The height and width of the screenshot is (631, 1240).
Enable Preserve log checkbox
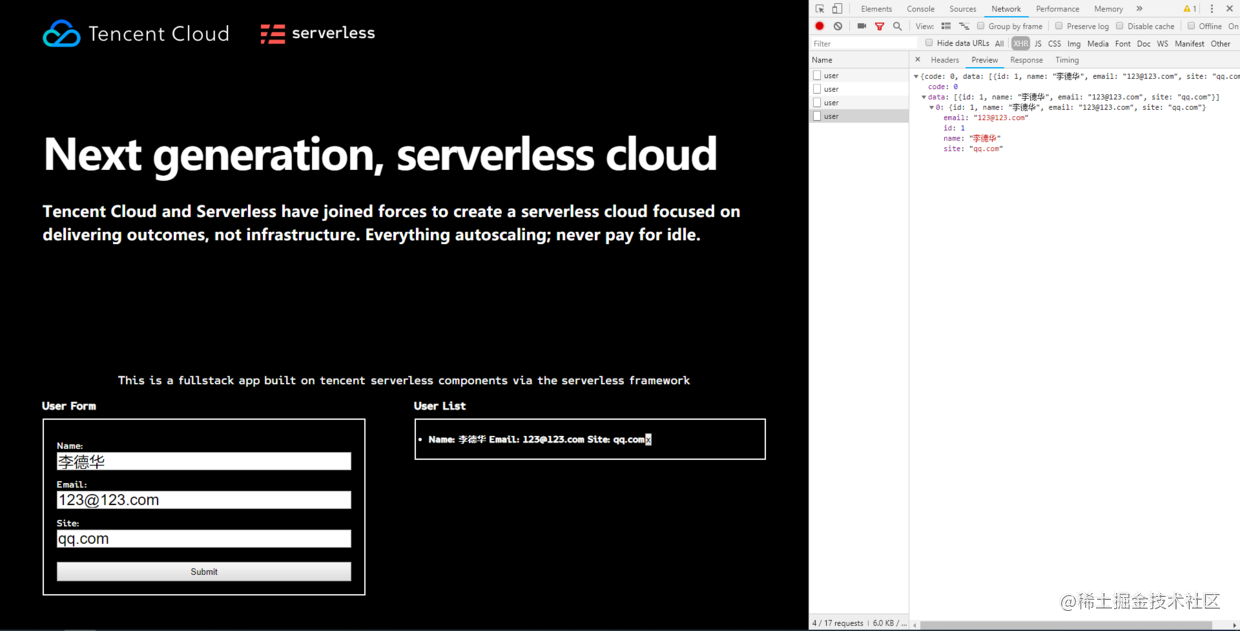(x=1059, y=26)
